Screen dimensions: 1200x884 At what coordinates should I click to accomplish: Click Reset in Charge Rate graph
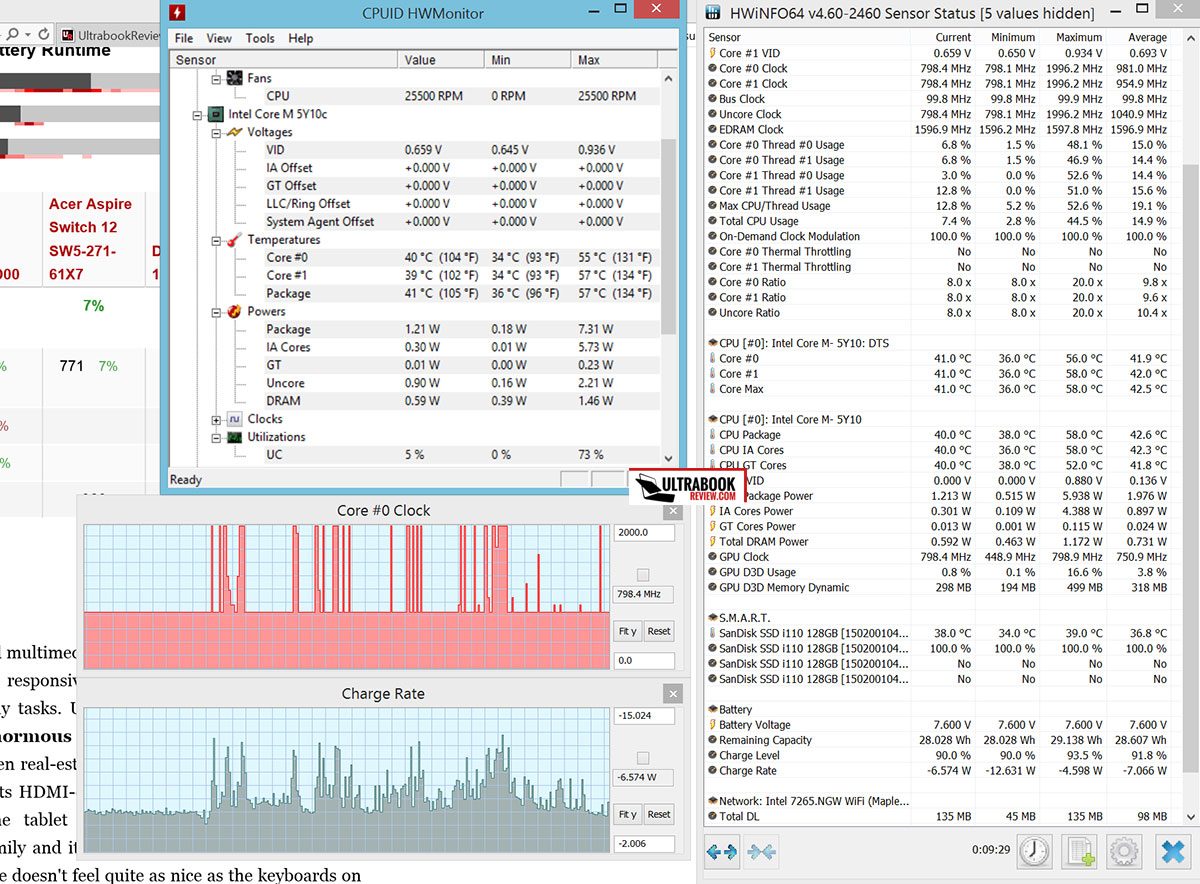pyautogui.click(x=659, y=814)
